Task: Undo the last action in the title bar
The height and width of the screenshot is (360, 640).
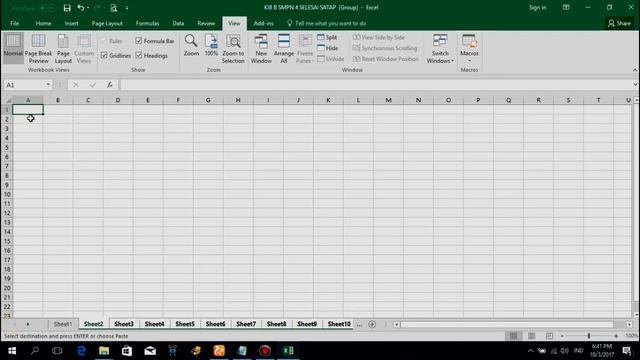Action: click(x=80, y=8)
